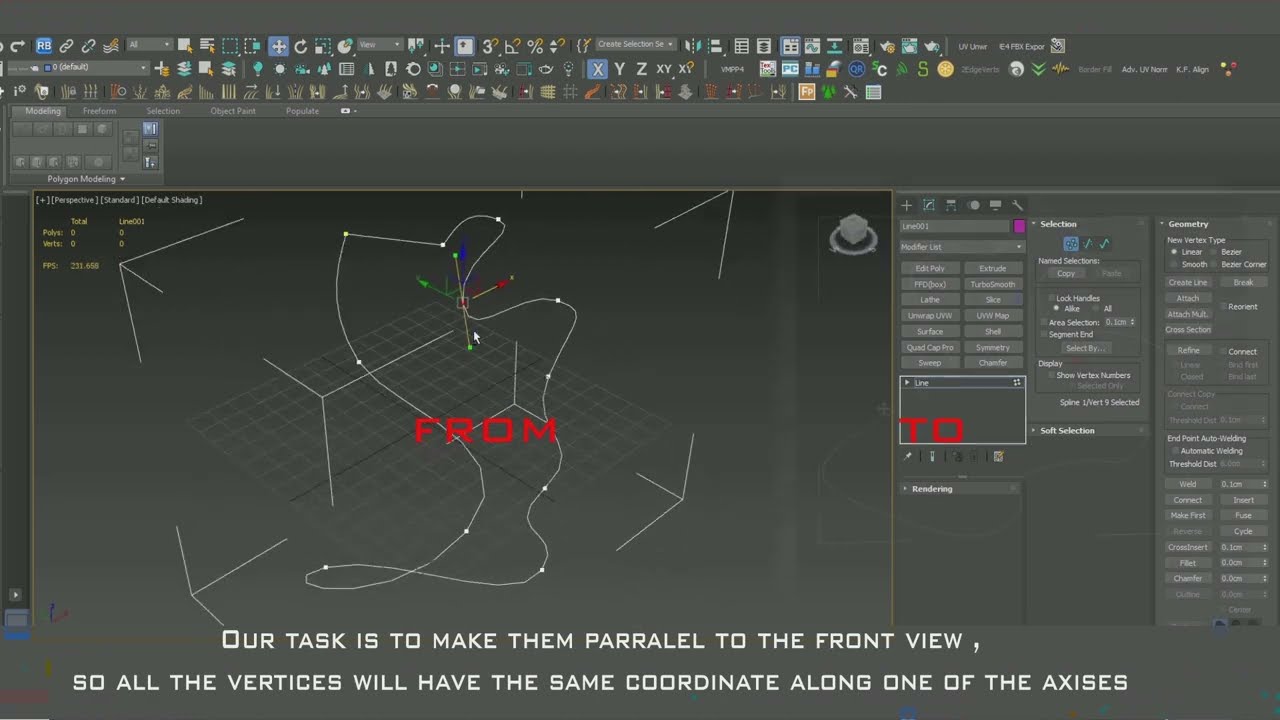Choose the Rectangular Selection Region tool
Viewport: 1280px width, 720px height.
point(230,46)
